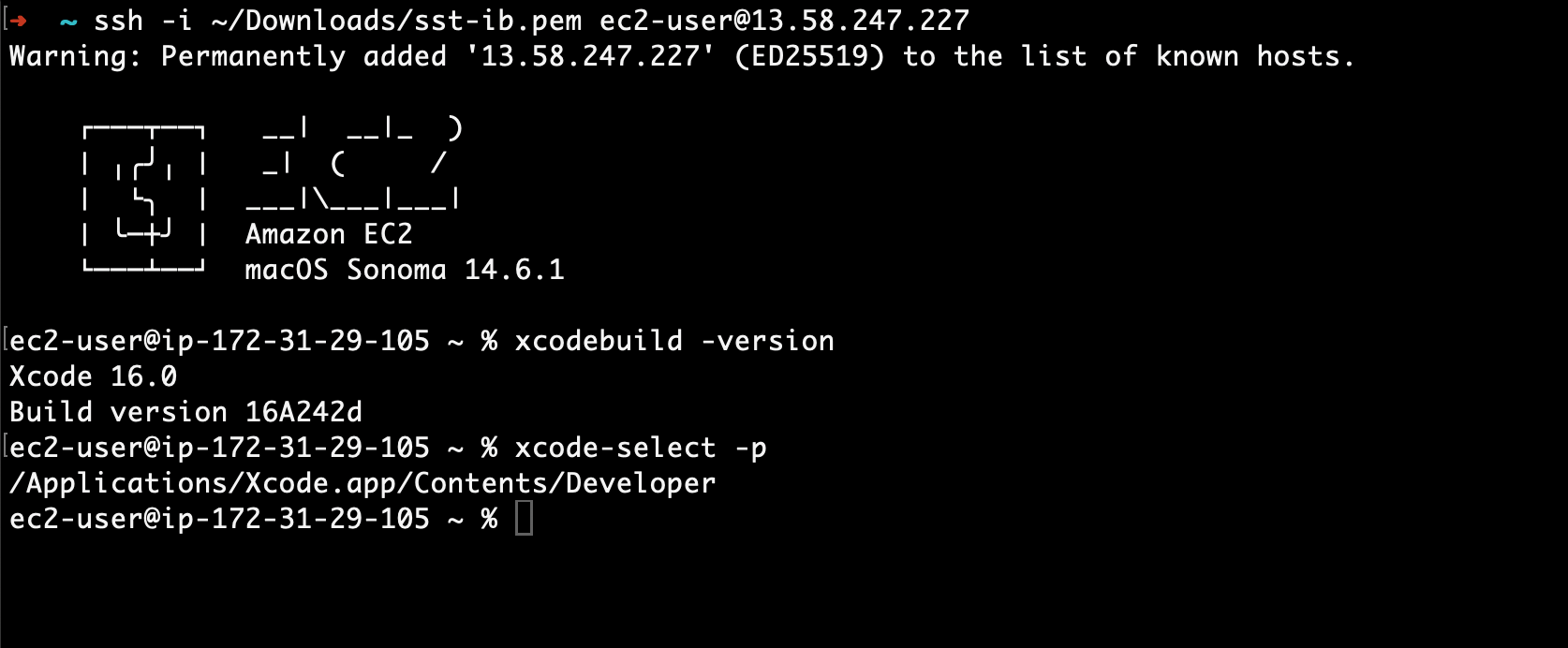Click the blue tilde directory indicator

[x=68, y=22]
